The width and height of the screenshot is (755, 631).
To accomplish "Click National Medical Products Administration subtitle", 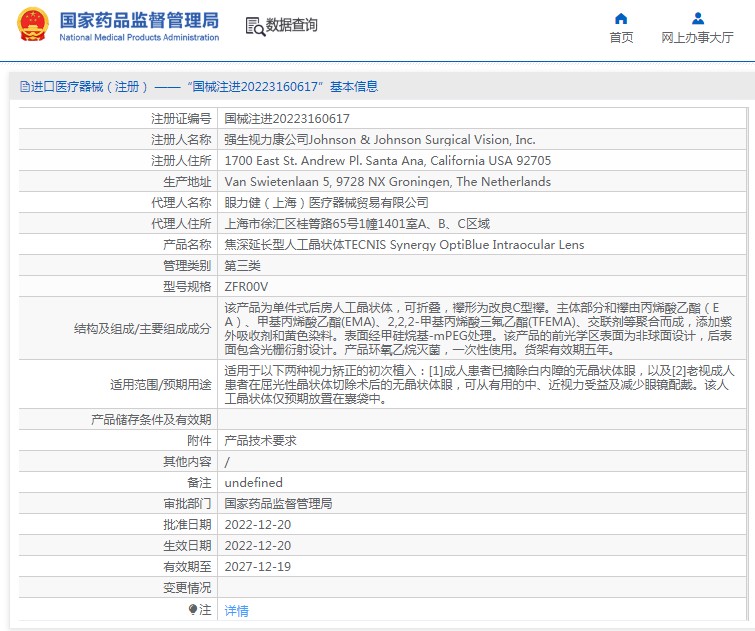I will [139, 38].
